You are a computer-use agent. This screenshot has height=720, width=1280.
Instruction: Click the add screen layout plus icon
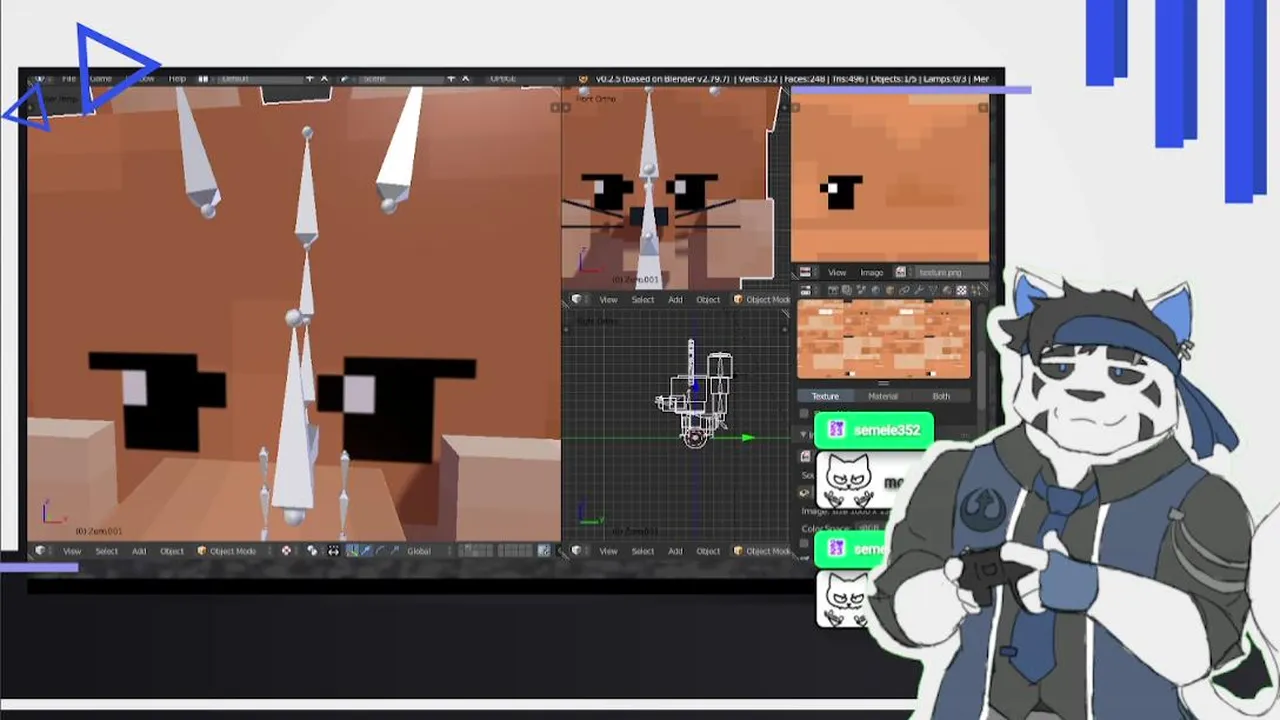[310, 78]
